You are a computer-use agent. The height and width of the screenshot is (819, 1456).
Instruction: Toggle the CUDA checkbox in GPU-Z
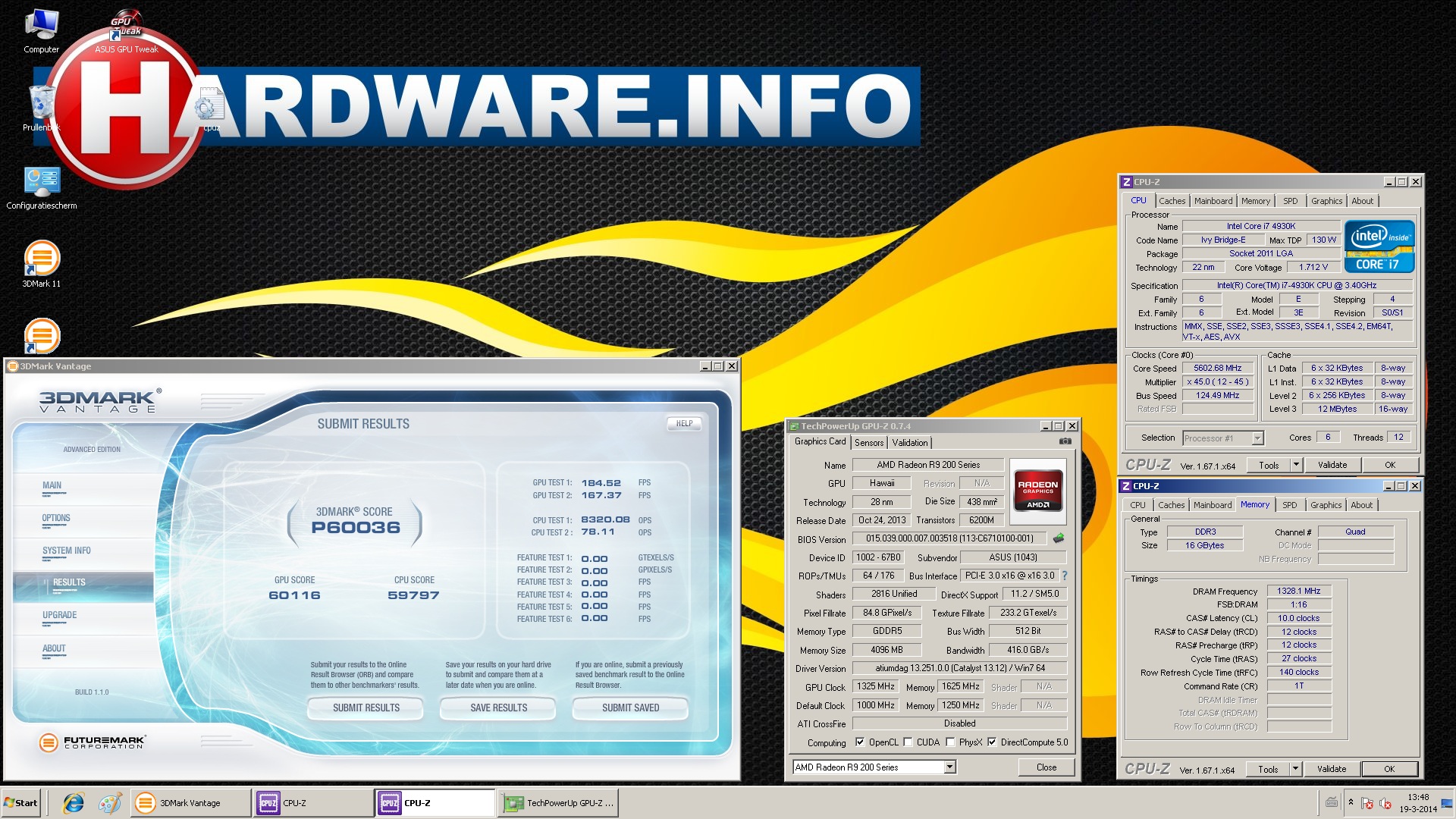[x=908, y=742]
